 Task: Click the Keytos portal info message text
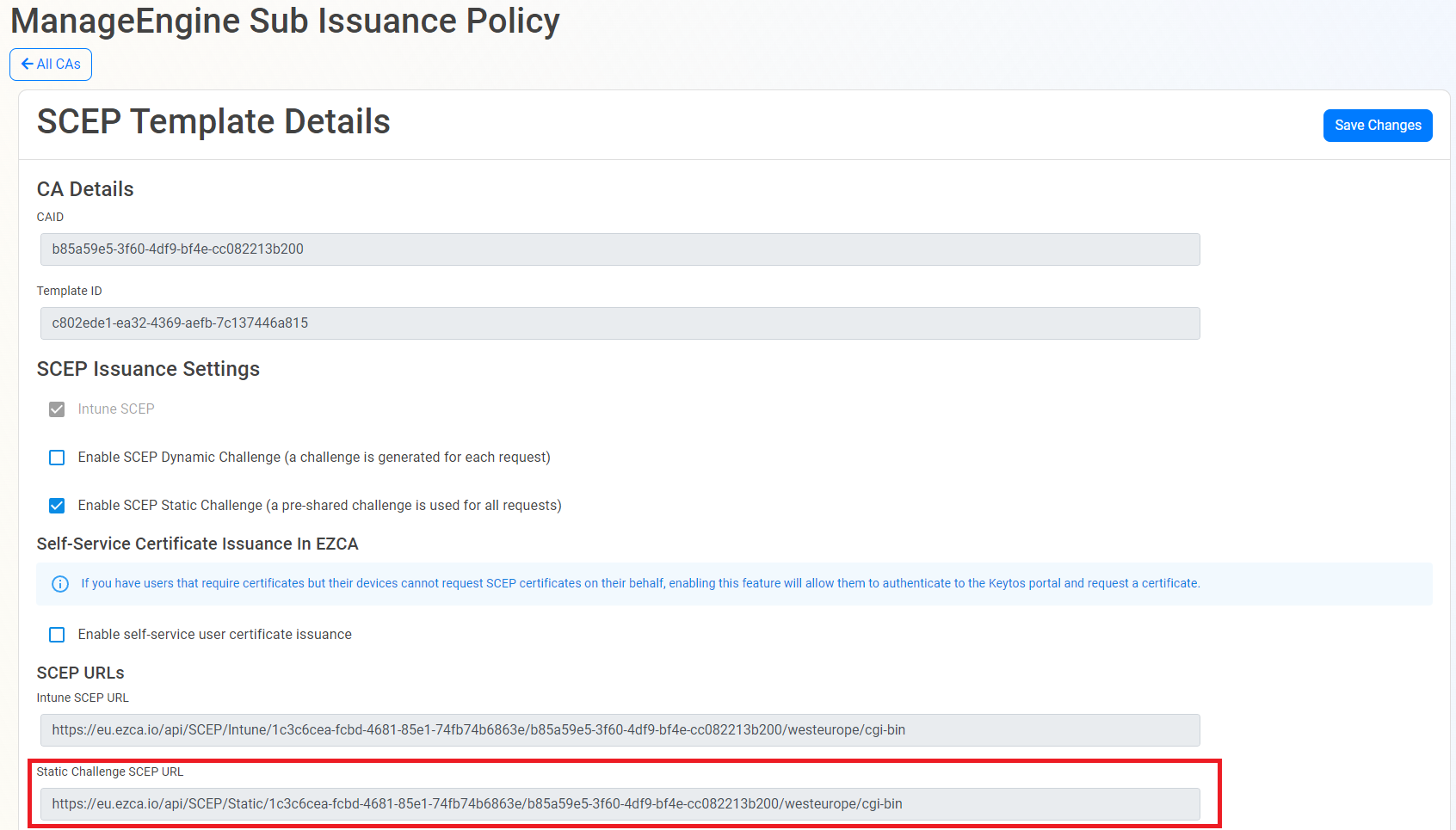pyautogui.click(x=640, y=583)
